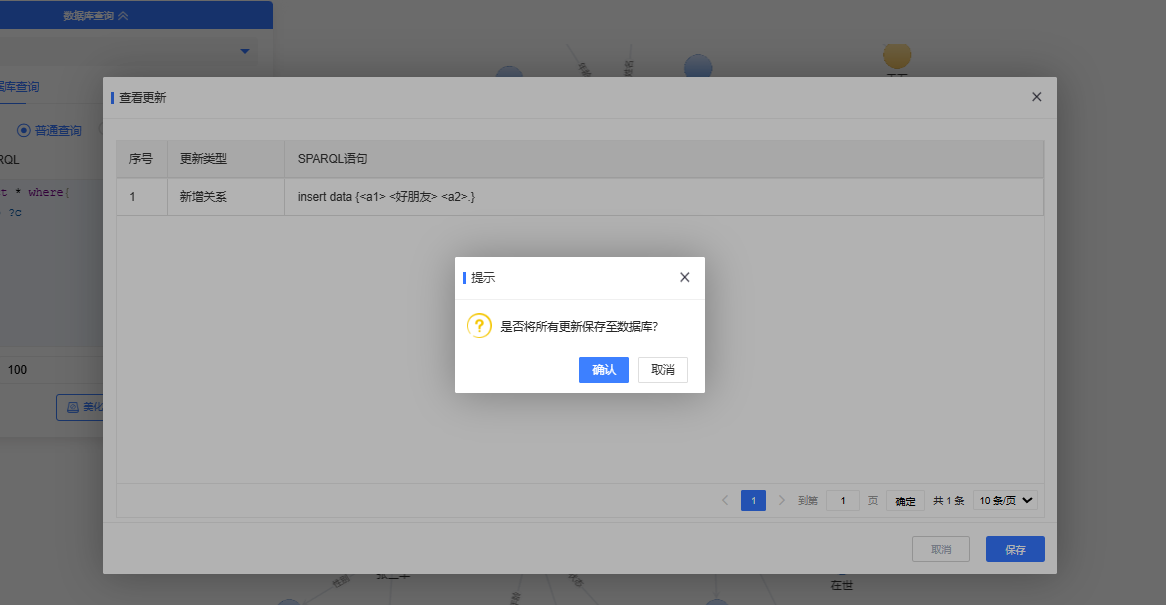Viewport: 1166px width, 605px height.
Task: Select page 1 in pagination
Action: [x=753, y=500]
